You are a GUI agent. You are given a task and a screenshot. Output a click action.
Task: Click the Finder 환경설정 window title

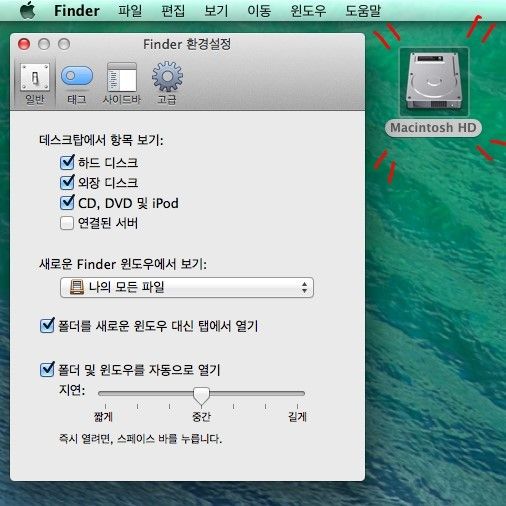tap(187, 44)
